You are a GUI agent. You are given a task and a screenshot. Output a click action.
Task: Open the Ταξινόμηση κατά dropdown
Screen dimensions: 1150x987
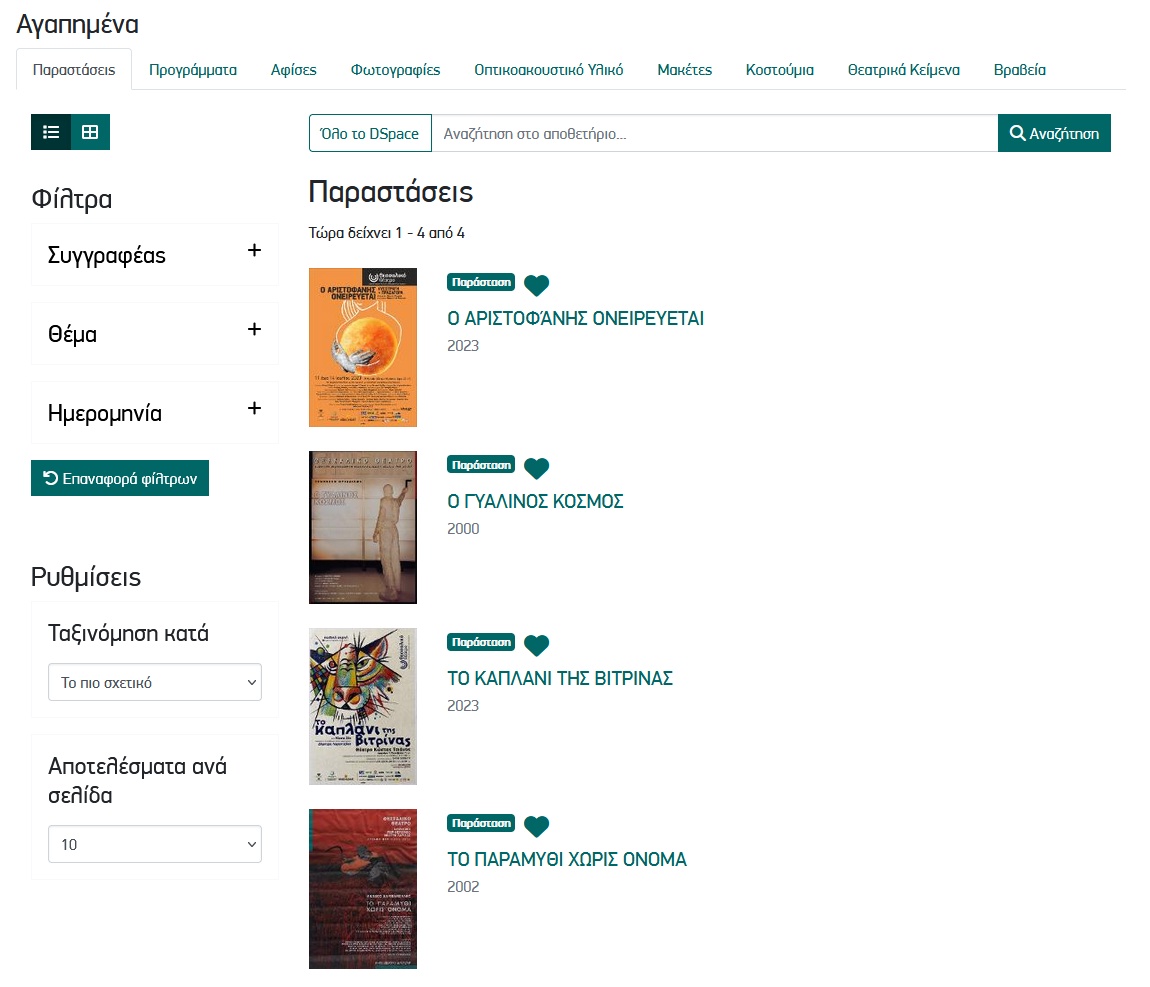pos(155,683)
